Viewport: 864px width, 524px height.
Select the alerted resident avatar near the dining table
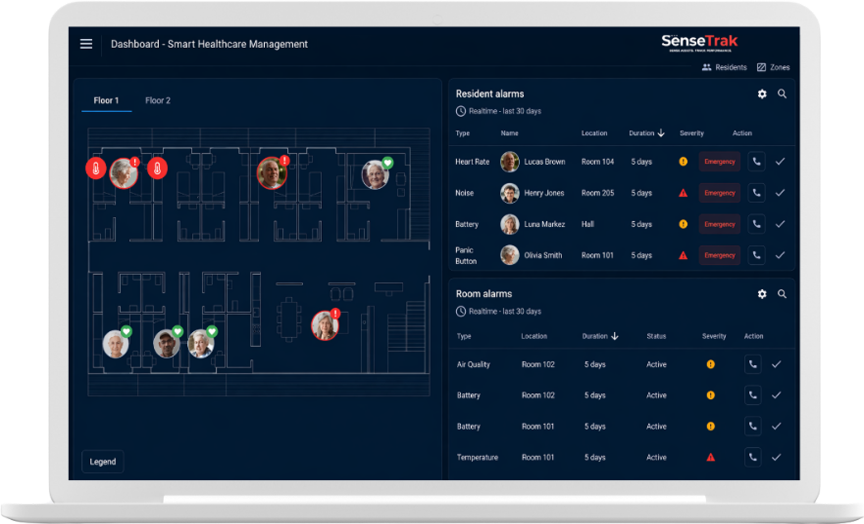(325, 326)
